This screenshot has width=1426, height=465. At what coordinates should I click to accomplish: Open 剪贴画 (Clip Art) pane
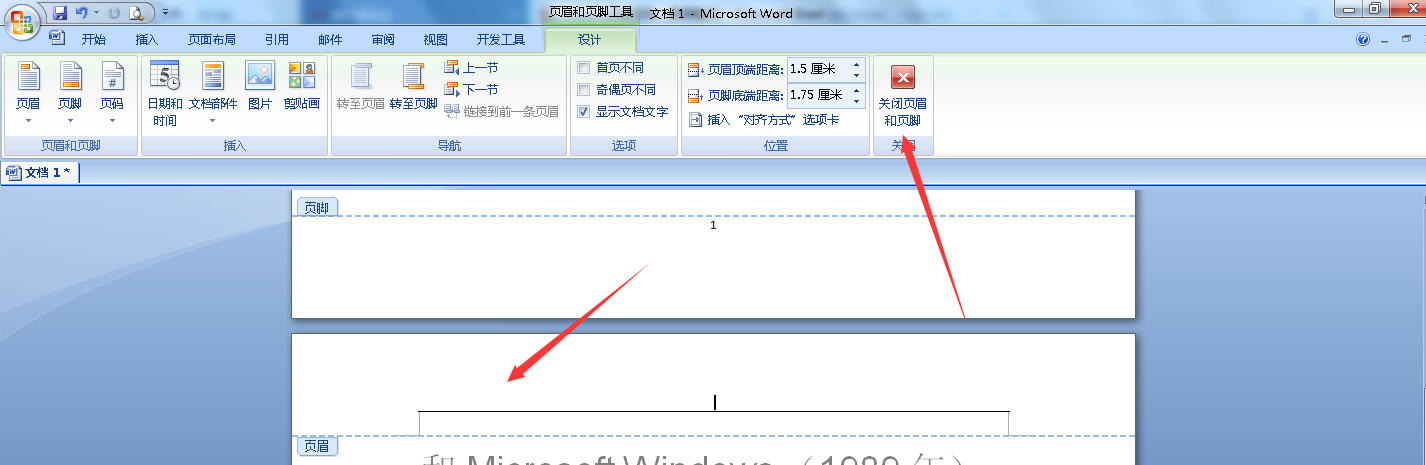(302, 86)
